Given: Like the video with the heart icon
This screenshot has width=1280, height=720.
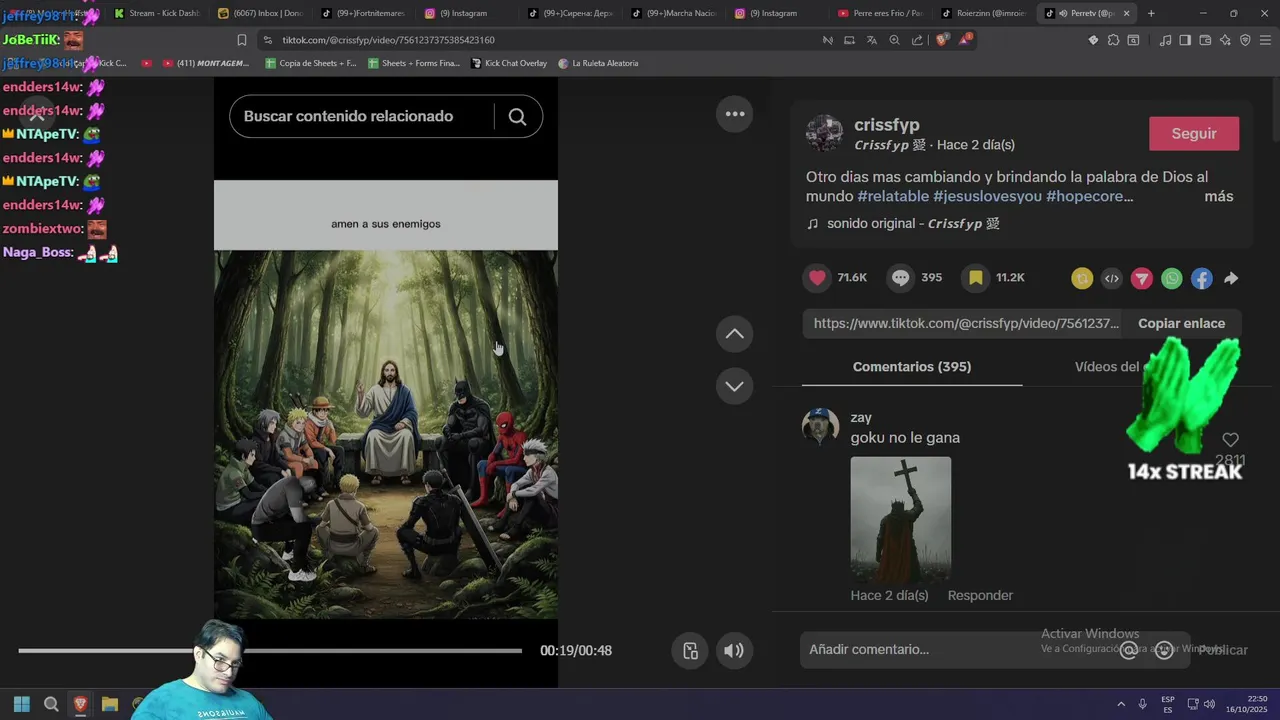Looking at the screenshot, I should 818,278.
